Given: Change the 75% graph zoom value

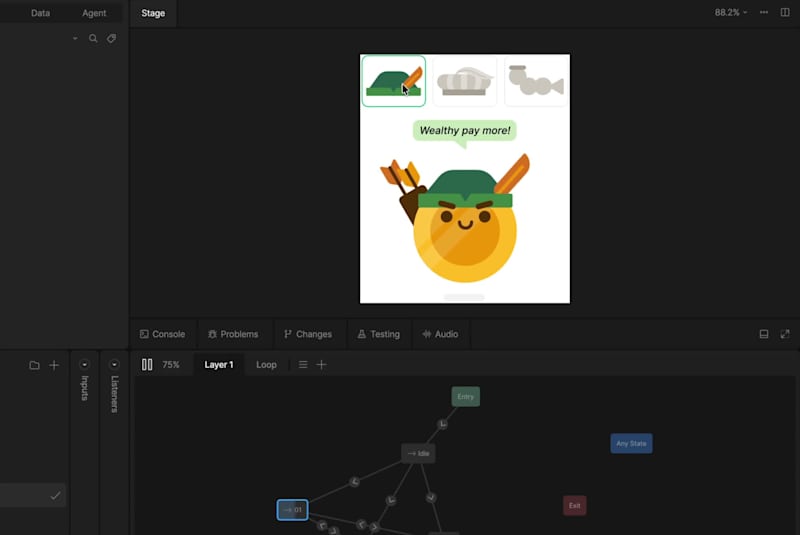Looking at the screenshot, I should click(171, 365).
